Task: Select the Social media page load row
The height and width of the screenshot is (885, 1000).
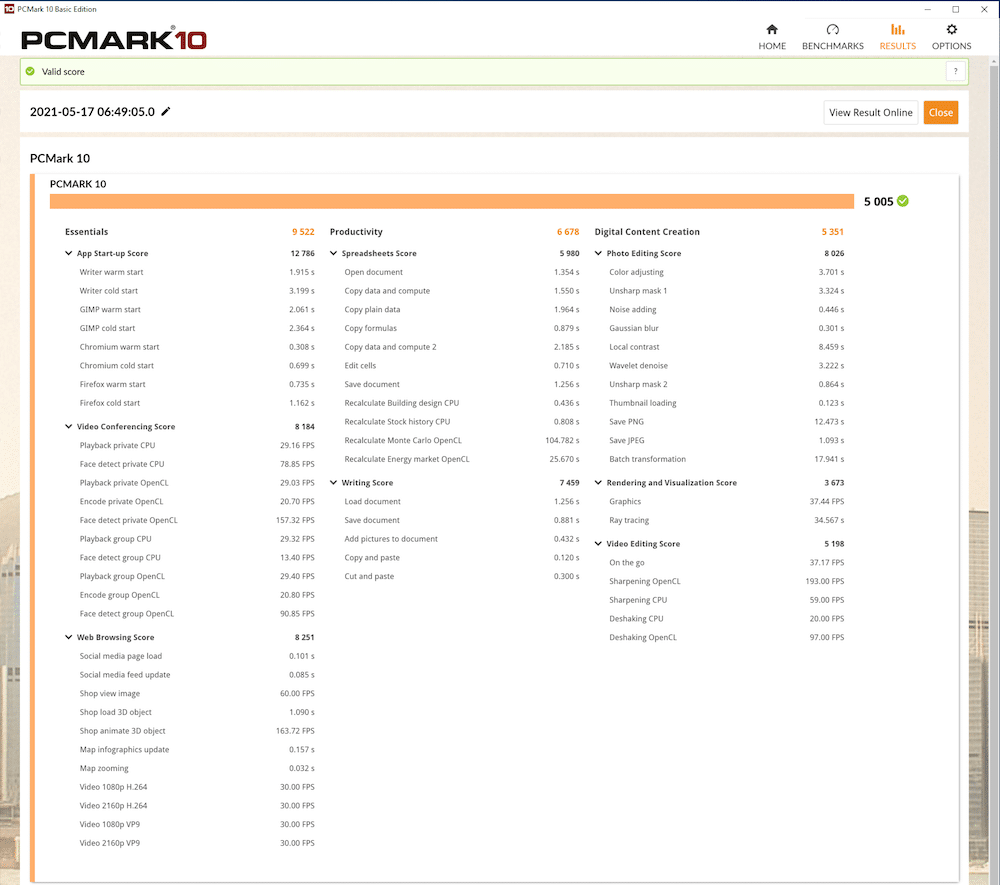Action: click(x=197, y=656)
